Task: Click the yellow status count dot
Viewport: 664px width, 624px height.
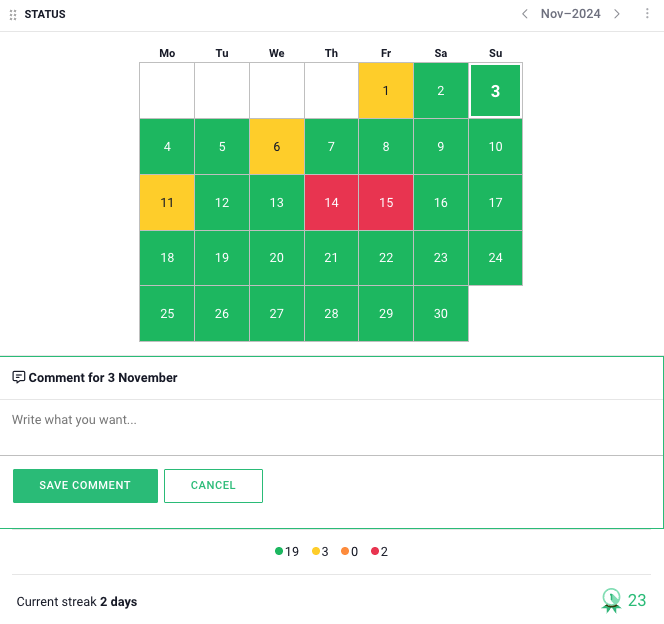Action: pos(316,551)
